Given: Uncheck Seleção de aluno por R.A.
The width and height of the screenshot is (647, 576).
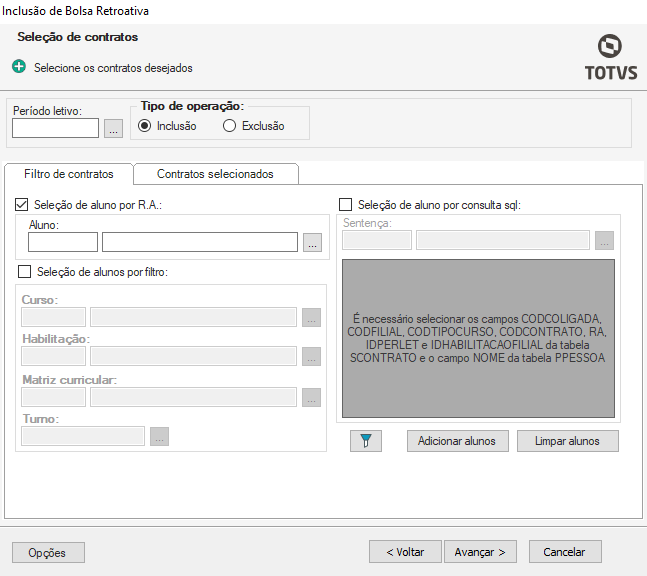Looking at the screenshot, I should pyautogui.click(x=23, y=205).
